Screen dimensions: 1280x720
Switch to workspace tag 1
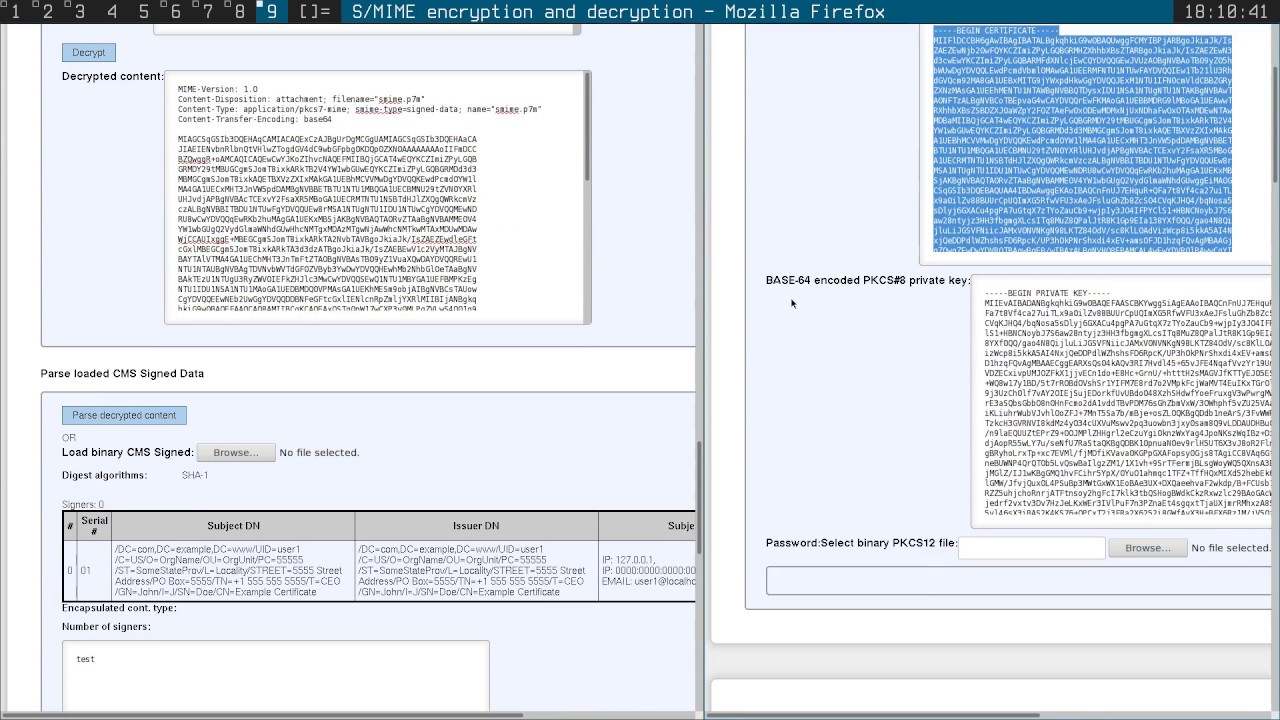17,12
